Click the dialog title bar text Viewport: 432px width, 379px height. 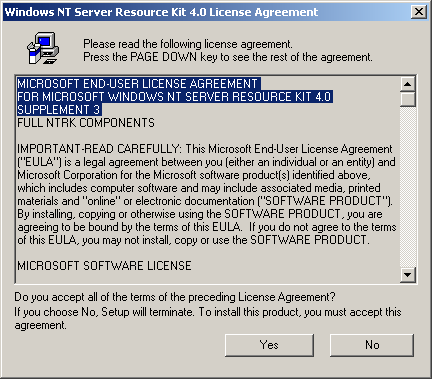[161, 12]
